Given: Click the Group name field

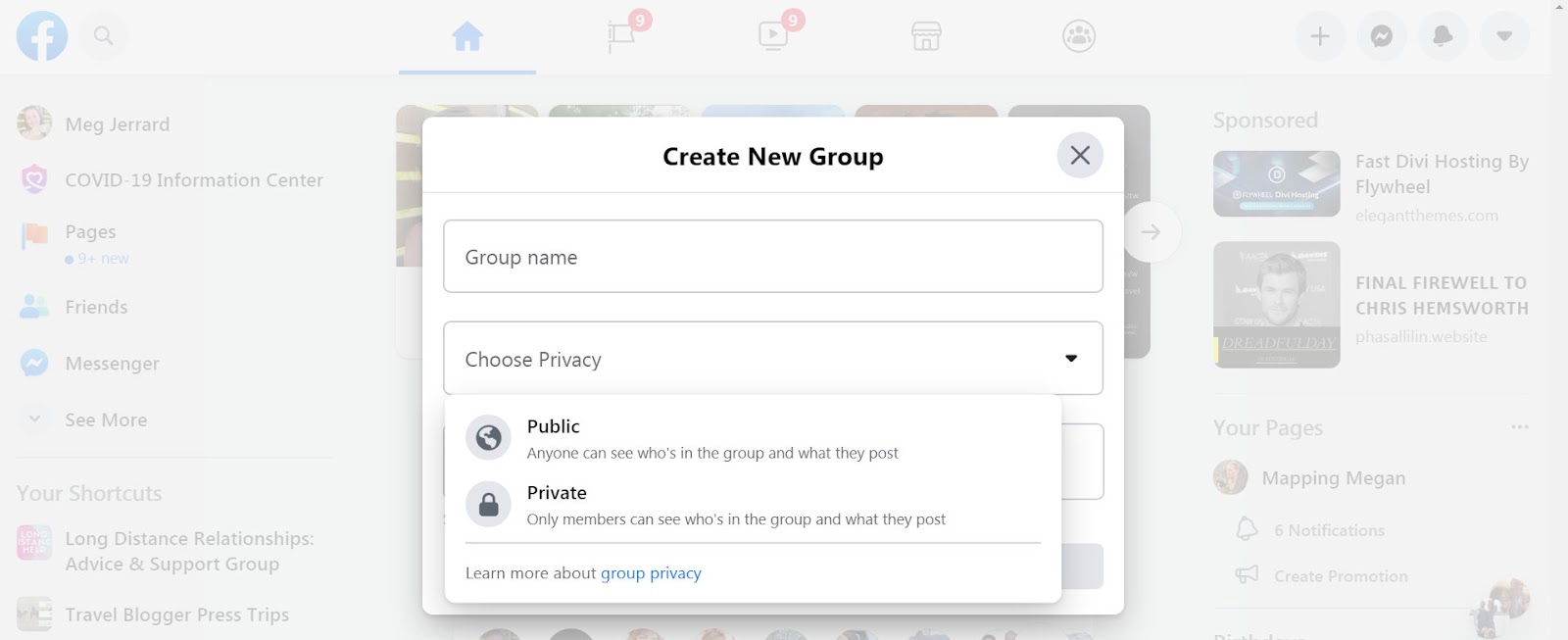Looking at the screenshot, I should click(773, 256).
